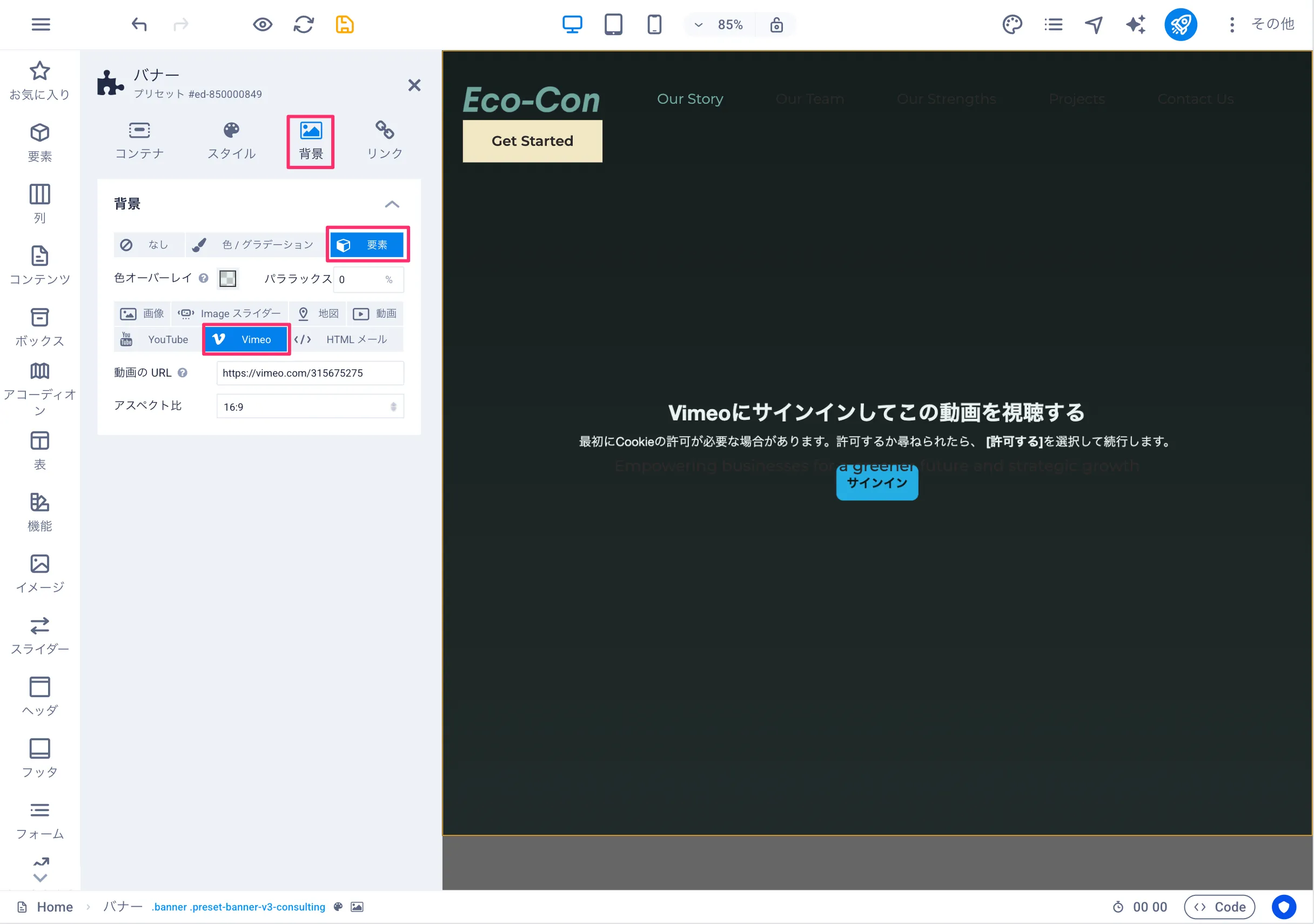Select ボックス in sidebar
1314x924 pixels.
pos(39,327)
